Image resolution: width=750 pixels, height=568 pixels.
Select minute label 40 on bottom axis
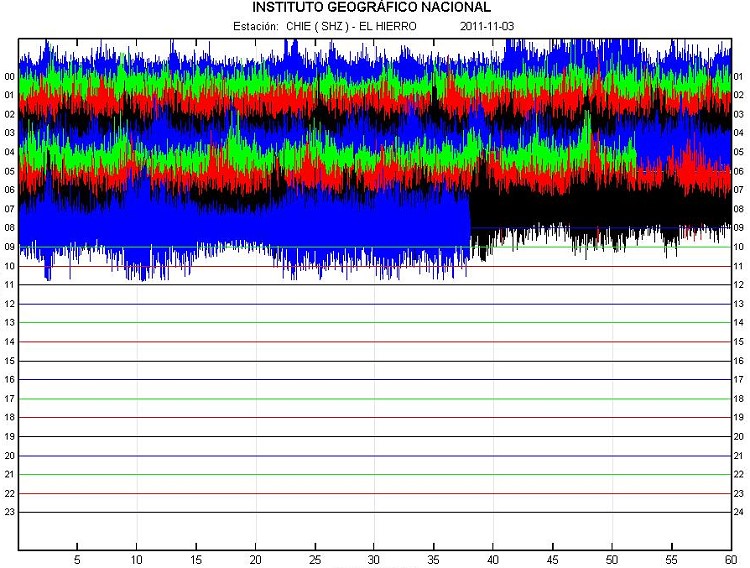(x=493, y=559)
